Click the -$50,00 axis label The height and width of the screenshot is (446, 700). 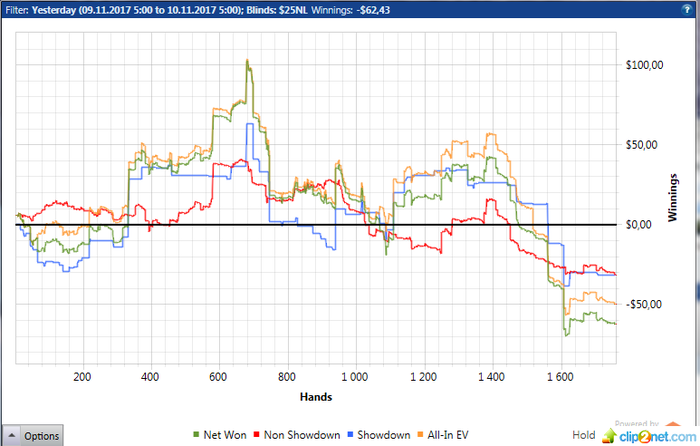click(x=643, y=304)
